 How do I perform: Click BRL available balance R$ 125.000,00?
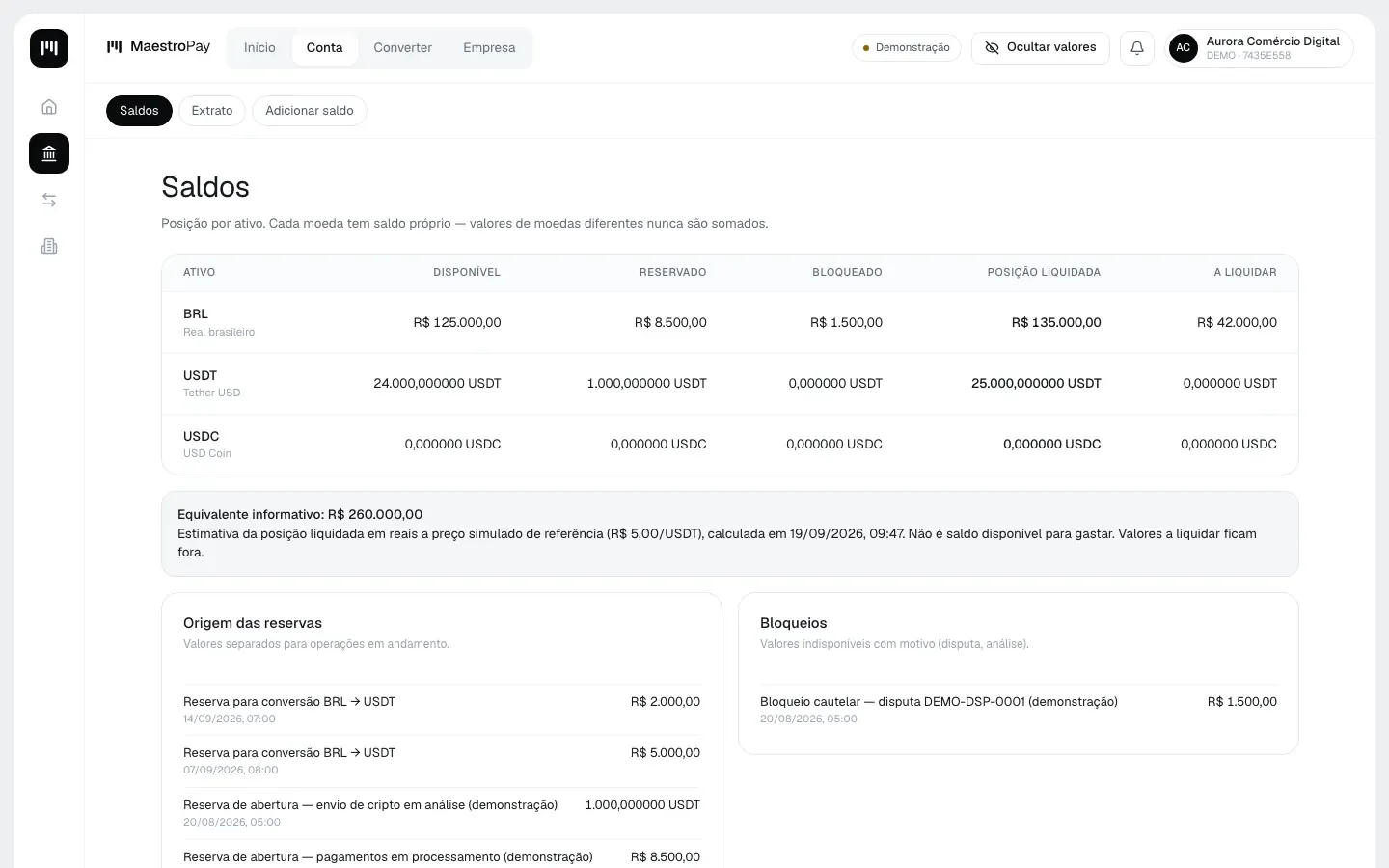click(457, 323)
